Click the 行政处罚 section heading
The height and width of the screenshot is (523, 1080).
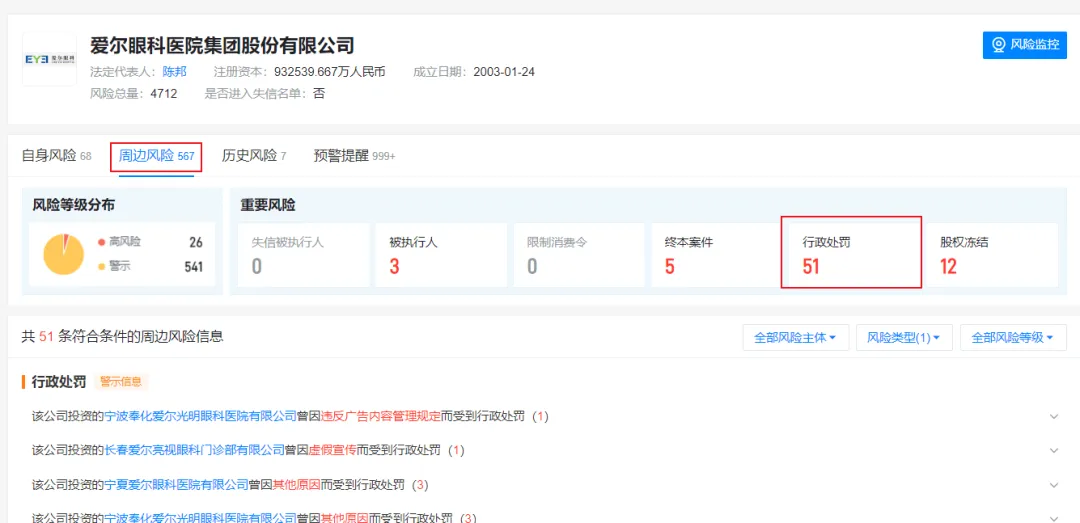59,382
